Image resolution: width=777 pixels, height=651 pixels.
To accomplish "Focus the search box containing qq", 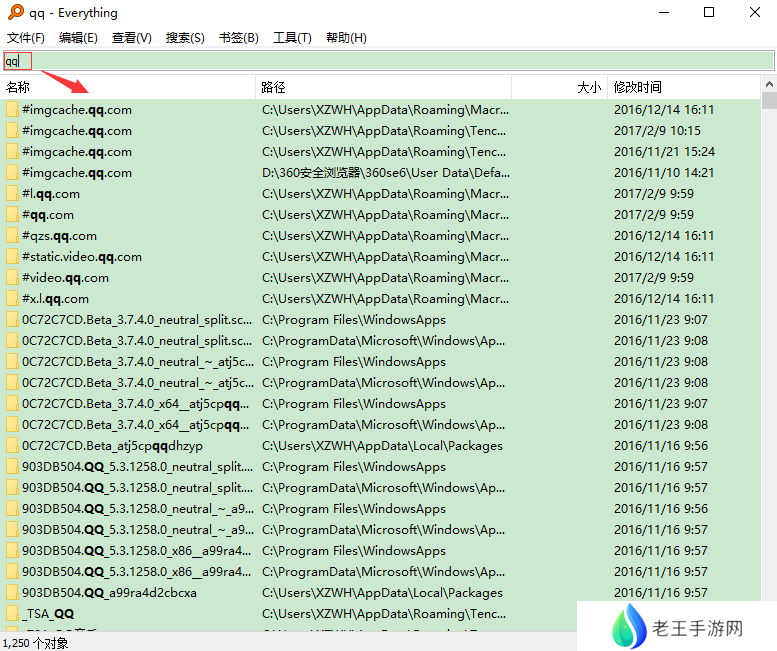I will 388,61.
